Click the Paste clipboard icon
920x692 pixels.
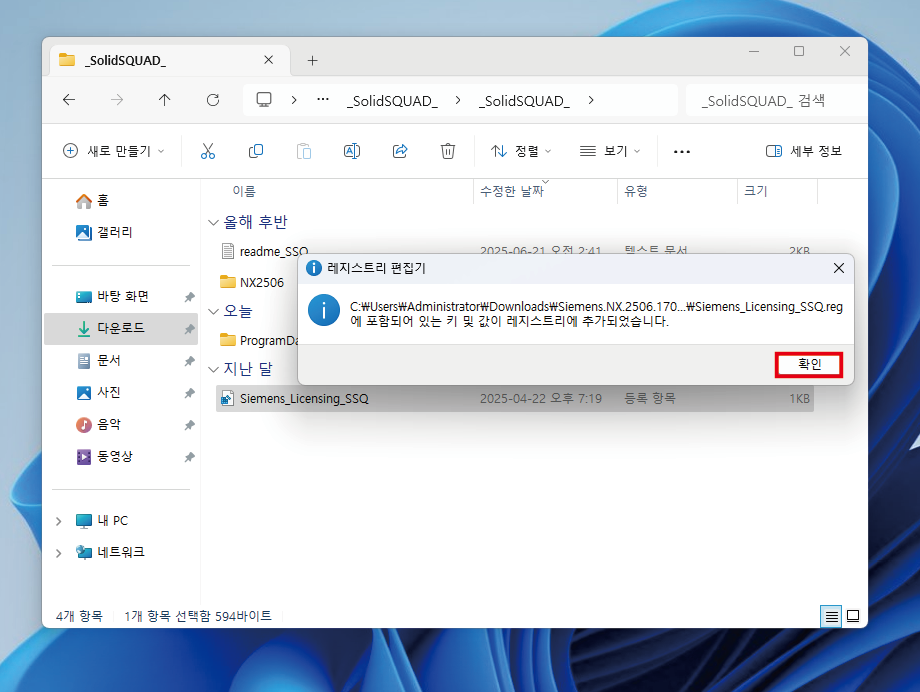pyautogui.click(x=304, y=151)
